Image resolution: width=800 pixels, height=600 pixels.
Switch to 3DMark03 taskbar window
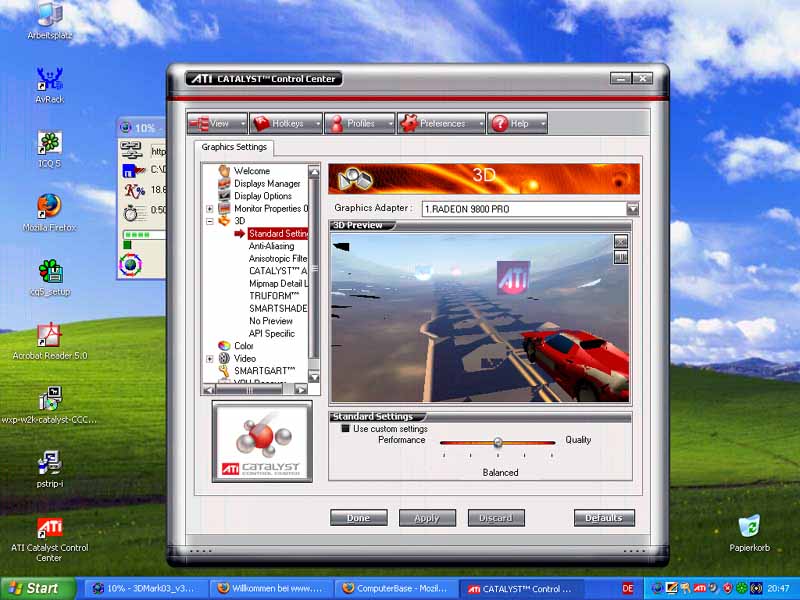coord(144,588)
